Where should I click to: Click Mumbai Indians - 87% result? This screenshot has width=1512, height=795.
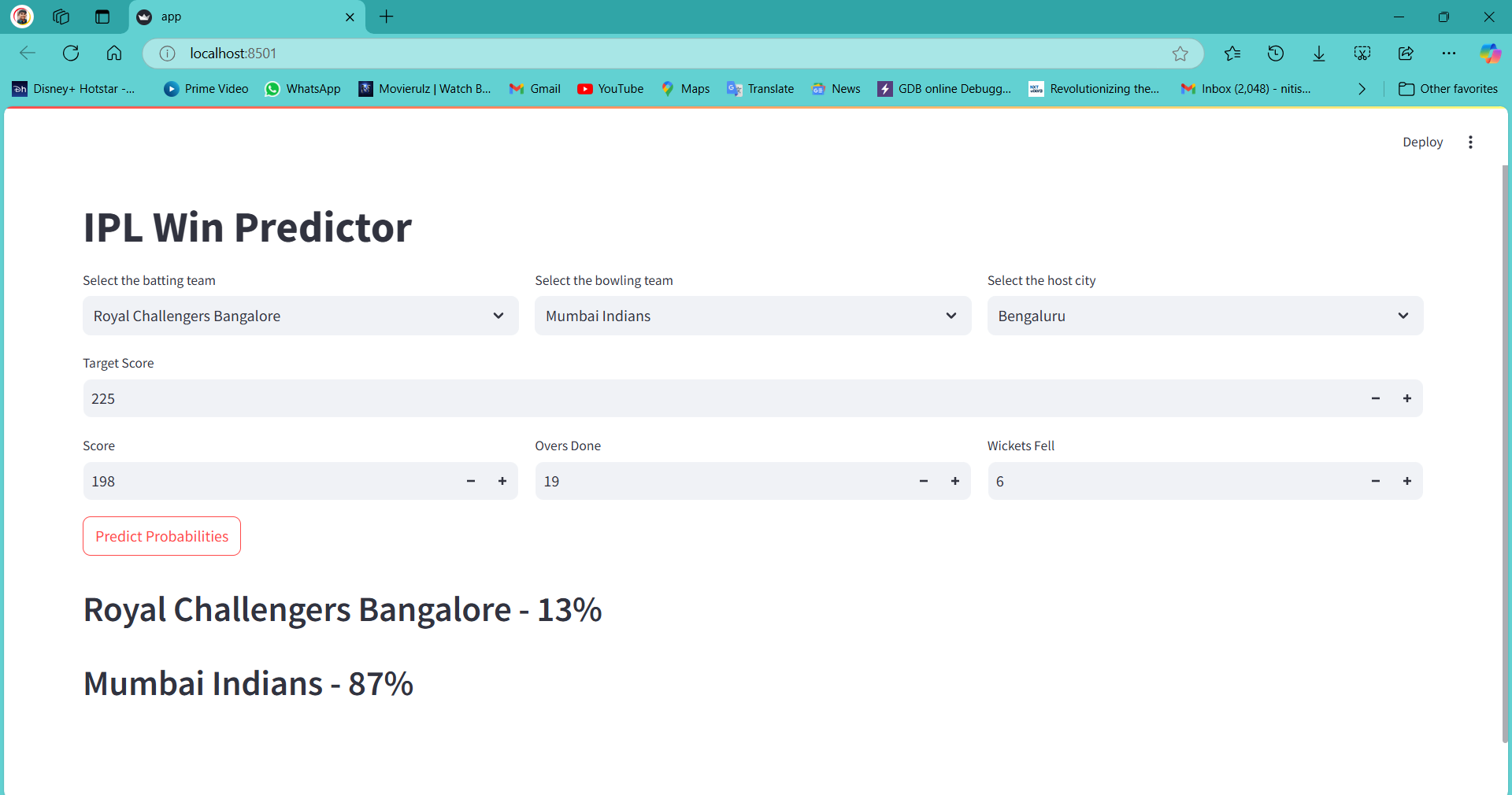click(248, 683)
